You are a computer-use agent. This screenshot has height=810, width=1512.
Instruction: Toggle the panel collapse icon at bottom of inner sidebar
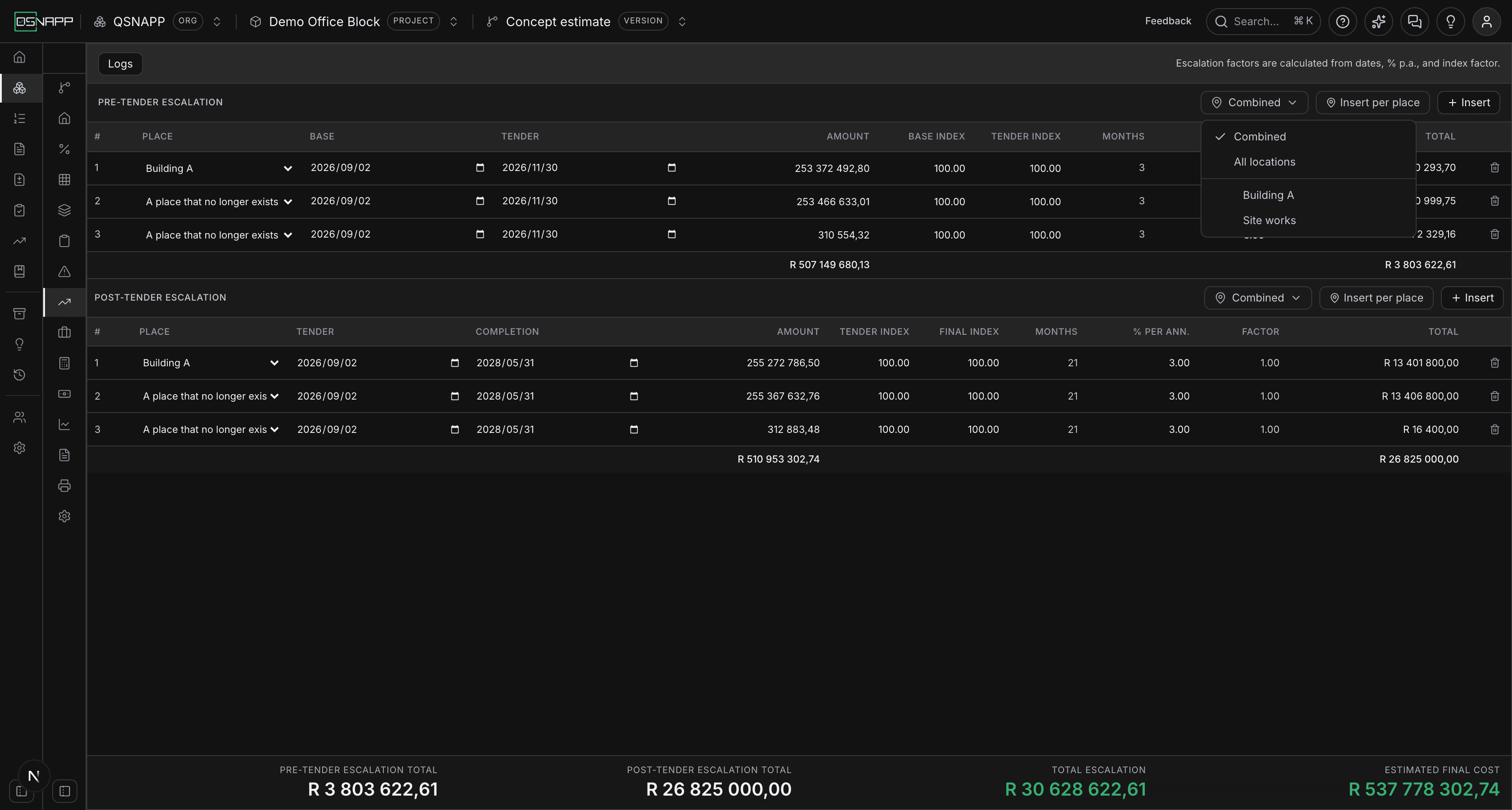(64, 791)
